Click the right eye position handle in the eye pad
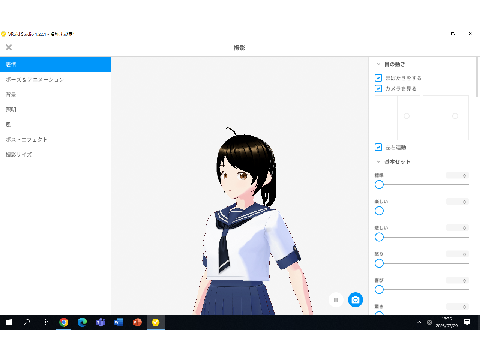The height and width of the screenshot is (360, 480). pos(455,116)
